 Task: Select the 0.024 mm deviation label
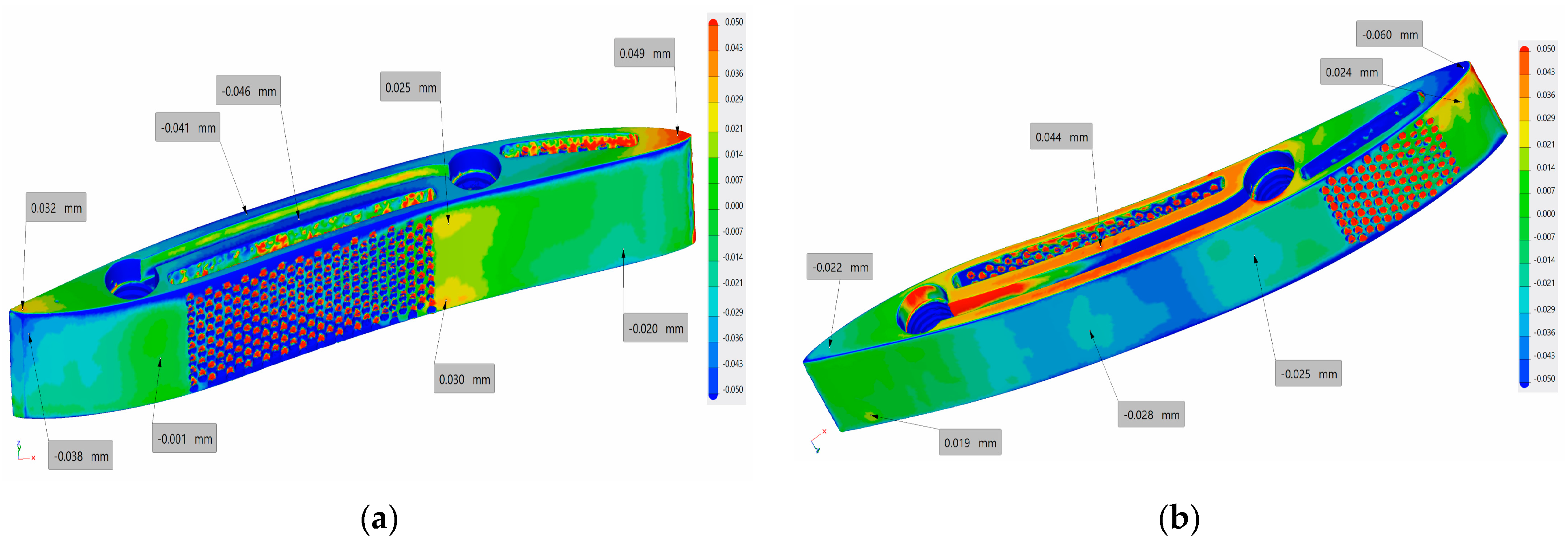(x=1351, y=72)
